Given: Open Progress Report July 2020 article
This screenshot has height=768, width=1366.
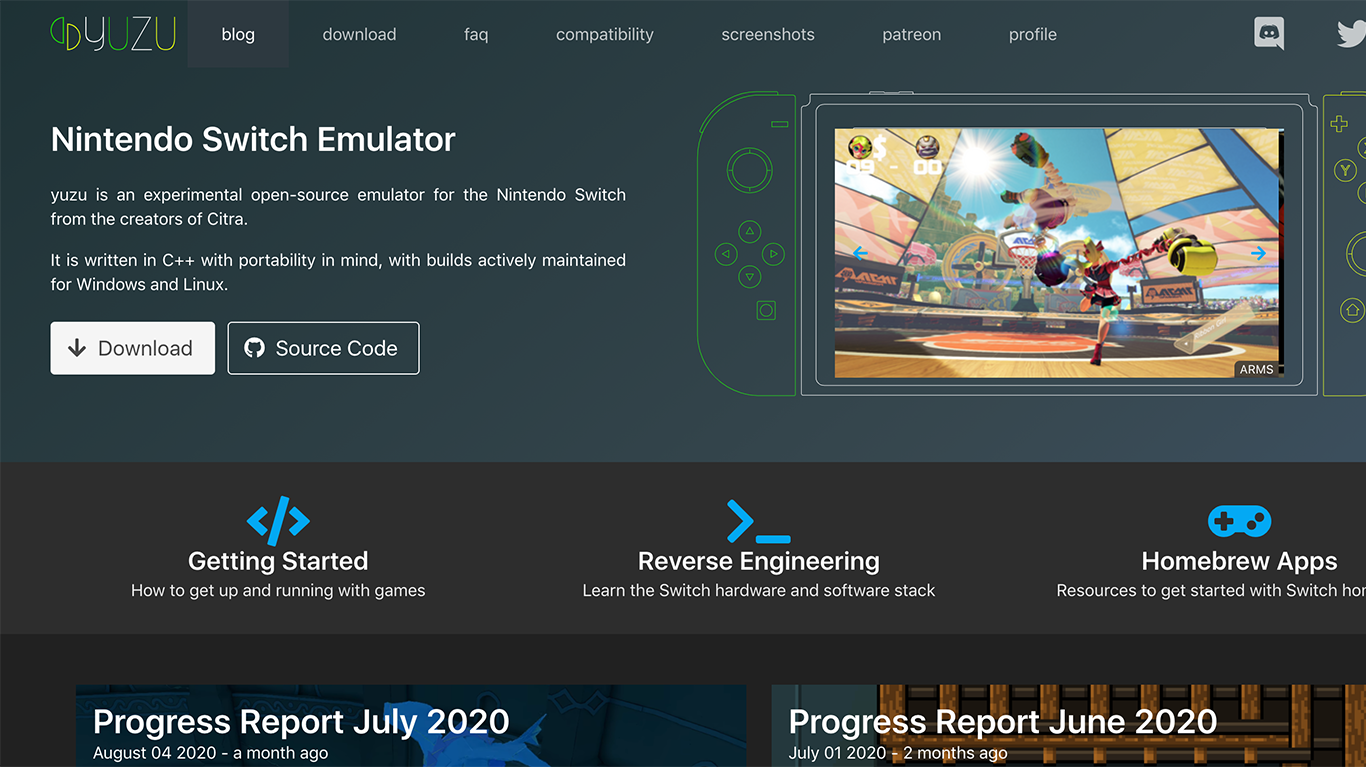Looking at the screenshot, I should 301,721.
